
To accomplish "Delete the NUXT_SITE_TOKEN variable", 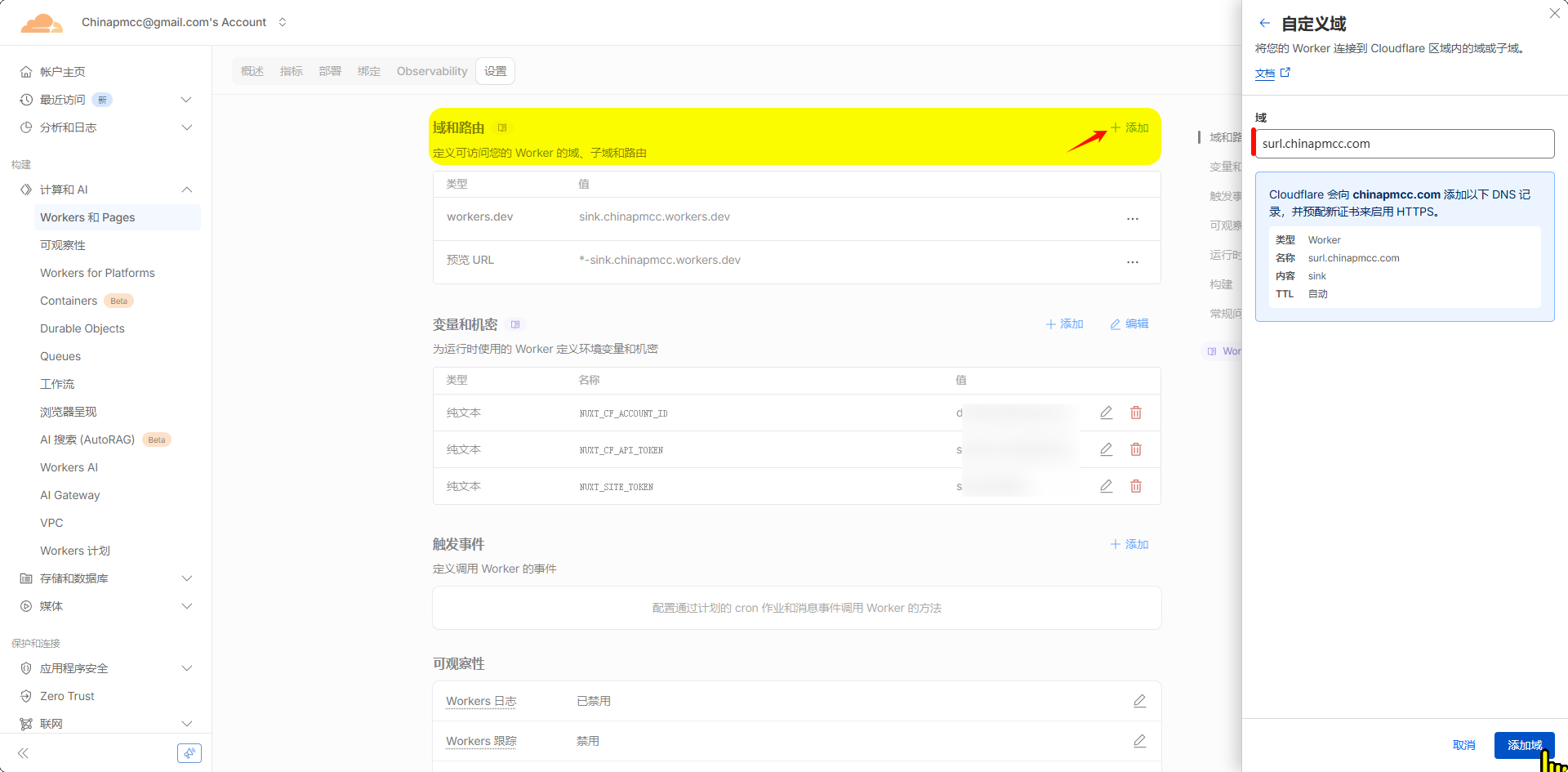I will click(1135, 486).
